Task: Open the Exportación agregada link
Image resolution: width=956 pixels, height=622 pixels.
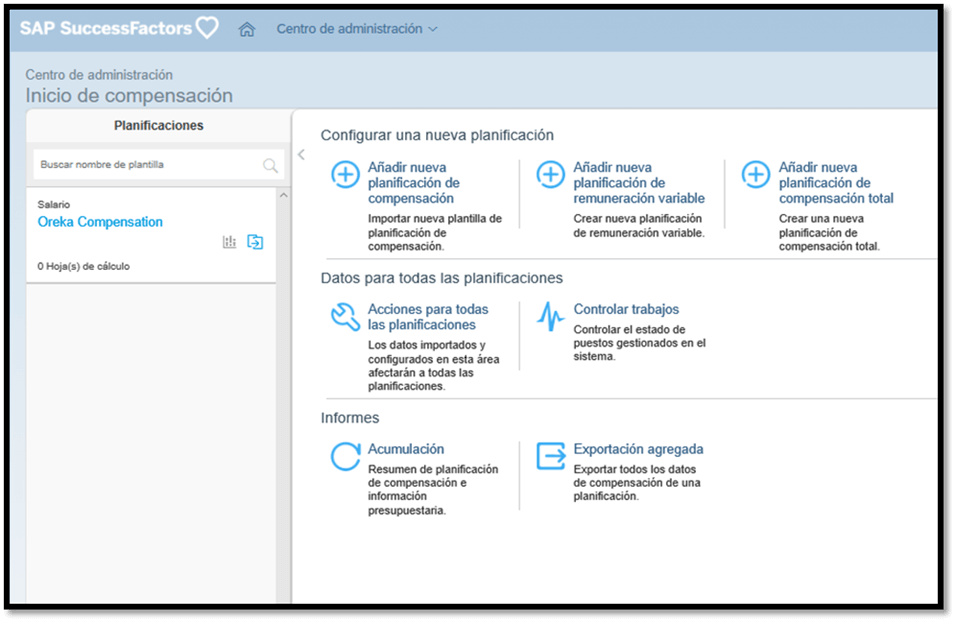Action: pyautogui.click(x=638, y=449)
